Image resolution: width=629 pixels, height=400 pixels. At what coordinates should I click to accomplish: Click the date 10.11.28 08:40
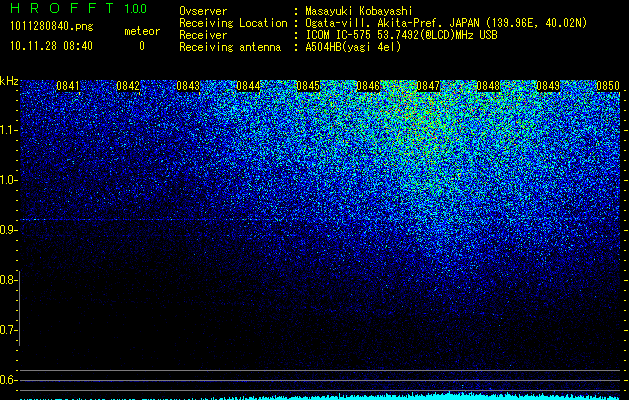[51, 46]
